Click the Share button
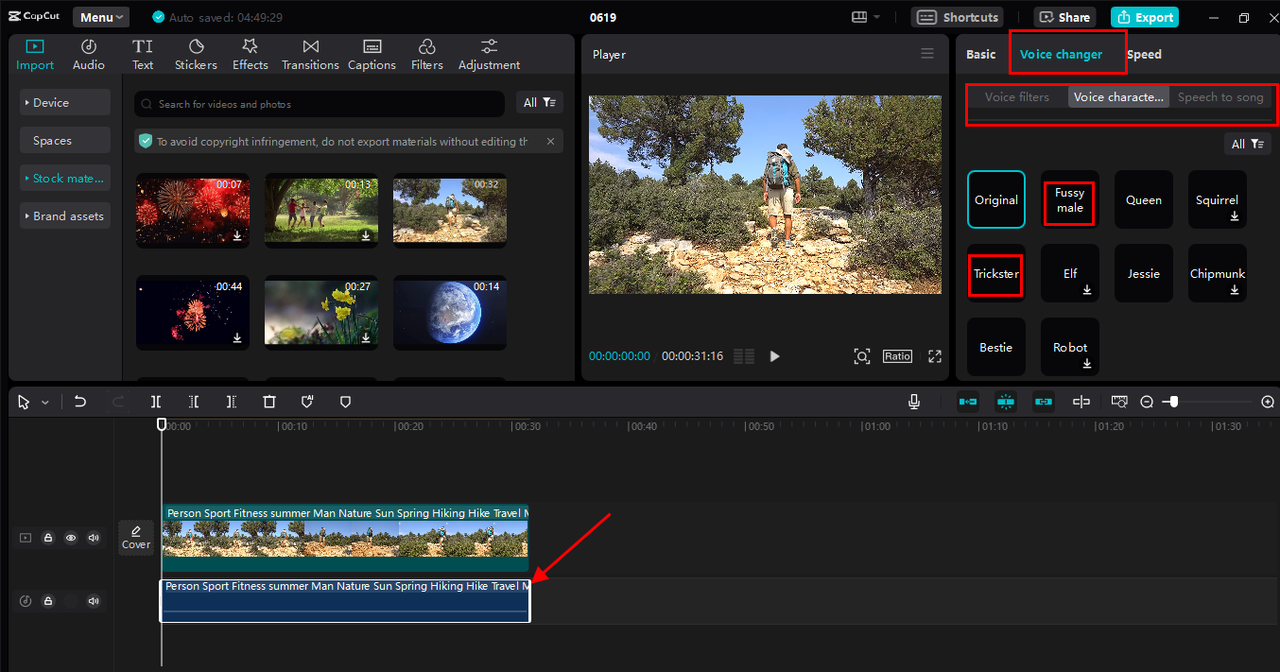Viewport: 1280px width, 672px height. coord(1064,17)
